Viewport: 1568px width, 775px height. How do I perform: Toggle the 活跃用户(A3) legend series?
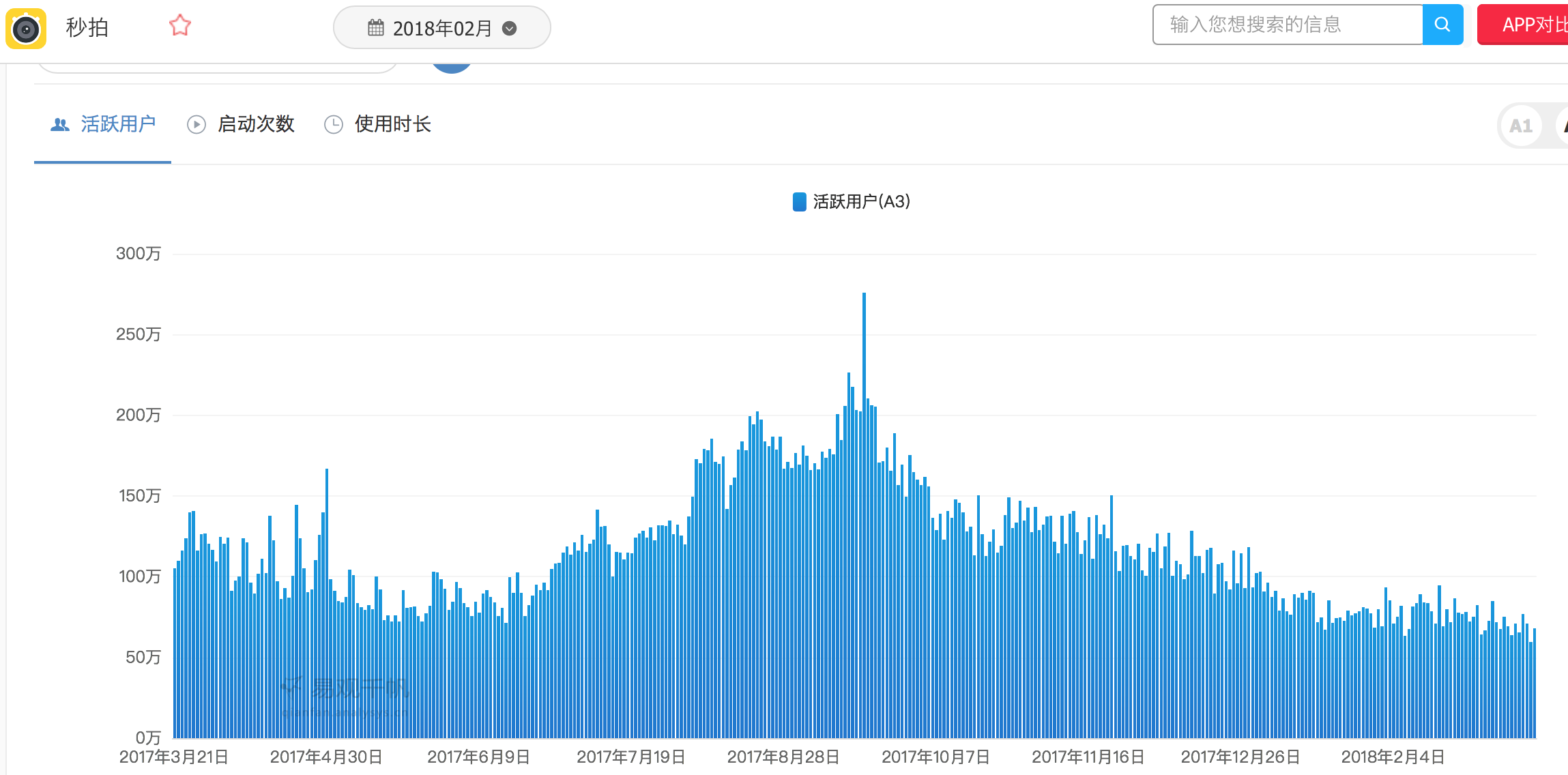coord(852,202)
